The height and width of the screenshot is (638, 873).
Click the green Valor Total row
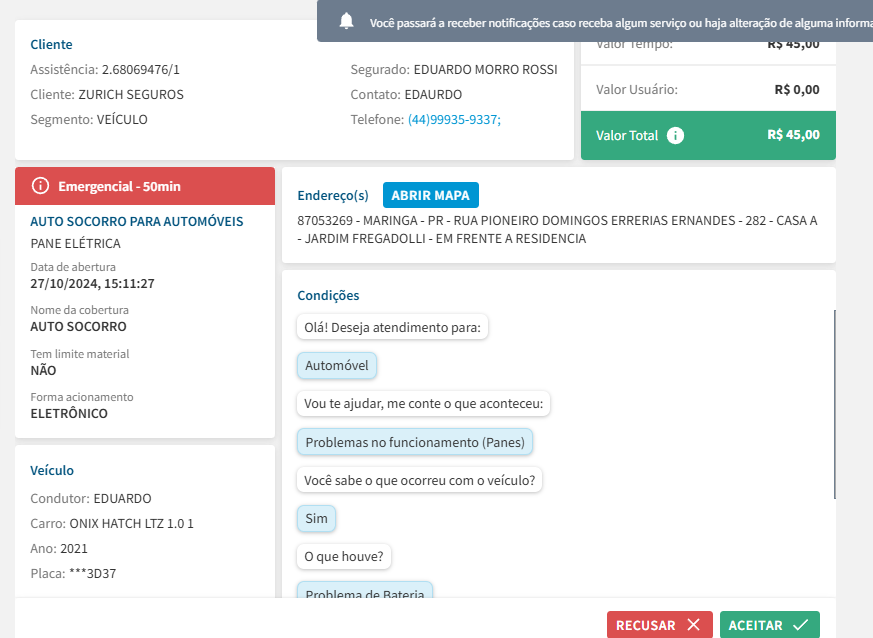point(708,135)
